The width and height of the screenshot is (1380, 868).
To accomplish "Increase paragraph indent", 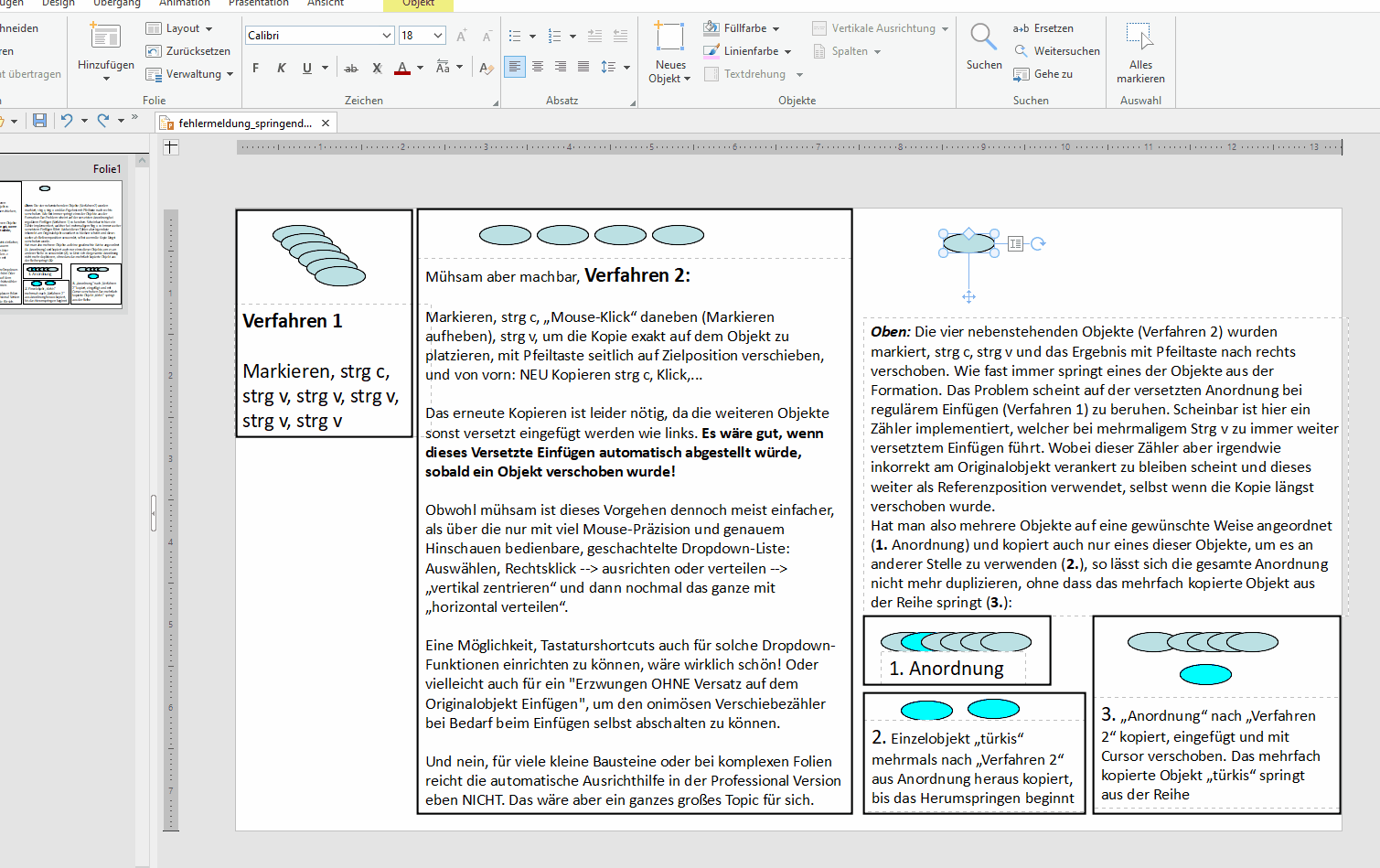I will coord(620,37).
